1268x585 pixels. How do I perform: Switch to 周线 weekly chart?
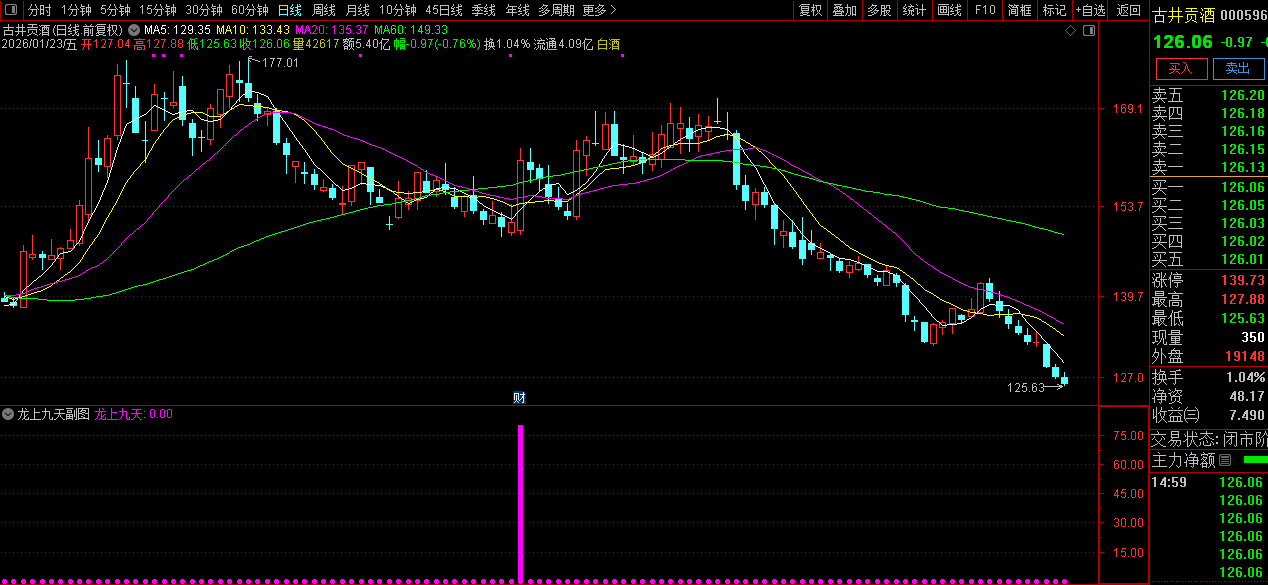324,10
